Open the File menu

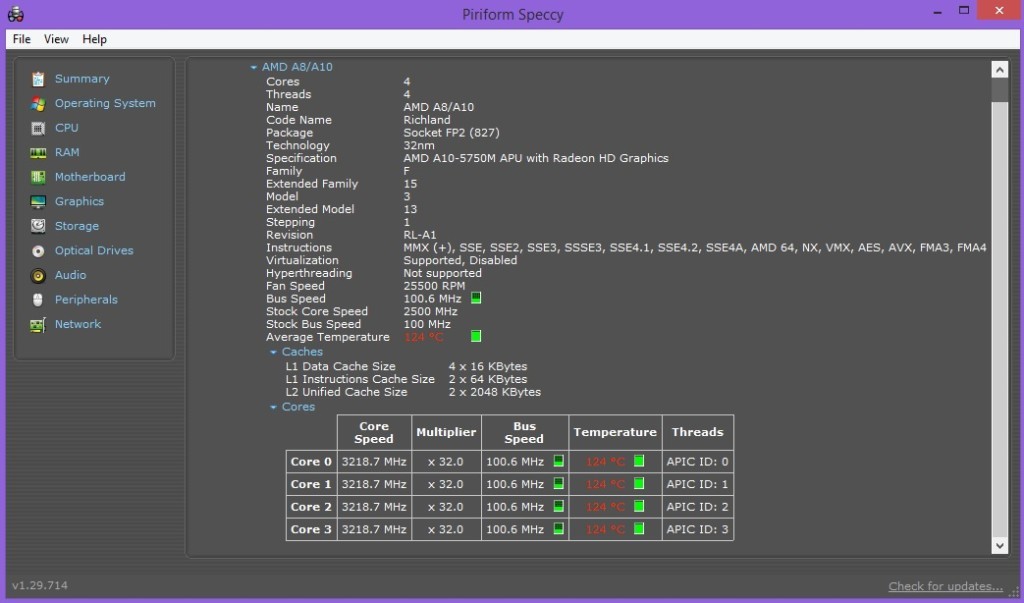pos(22,39)
